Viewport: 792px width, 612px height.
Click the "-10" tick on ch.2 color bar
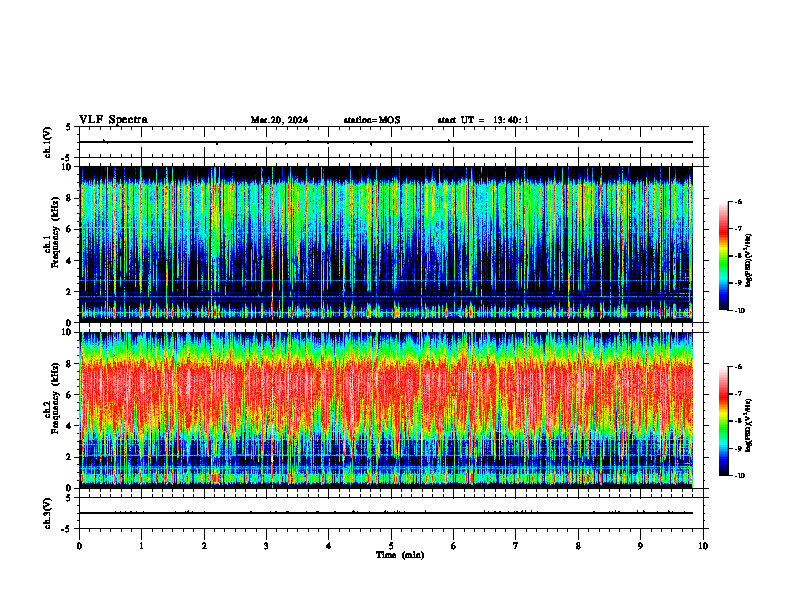tap(739, 476)
